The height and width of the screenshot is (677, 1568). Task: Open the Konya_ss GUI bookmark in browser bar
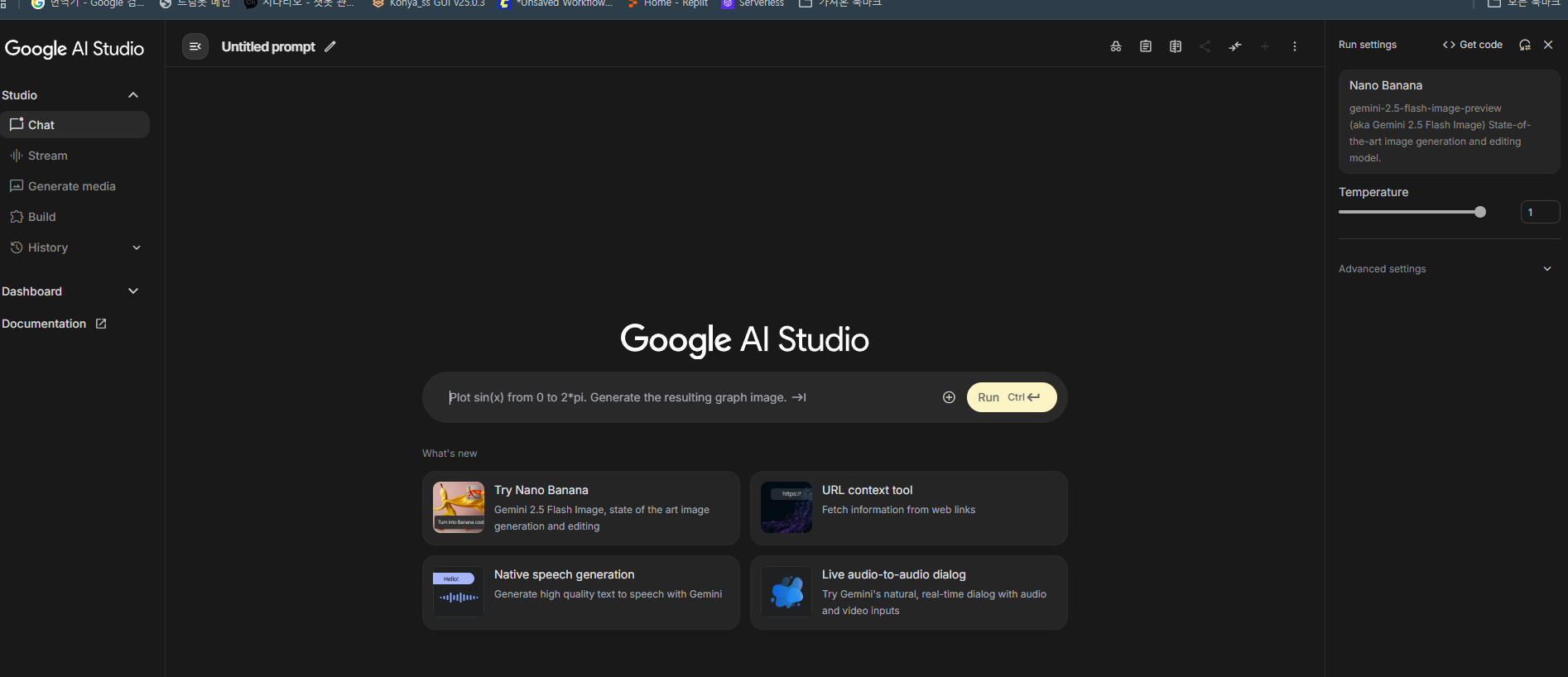(429, 3)
